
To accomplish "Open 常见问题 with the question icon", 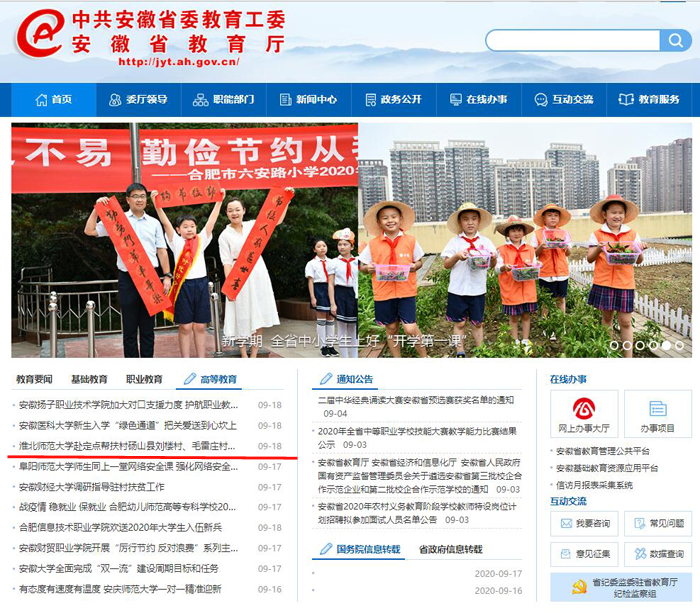I will pos(657,523).
